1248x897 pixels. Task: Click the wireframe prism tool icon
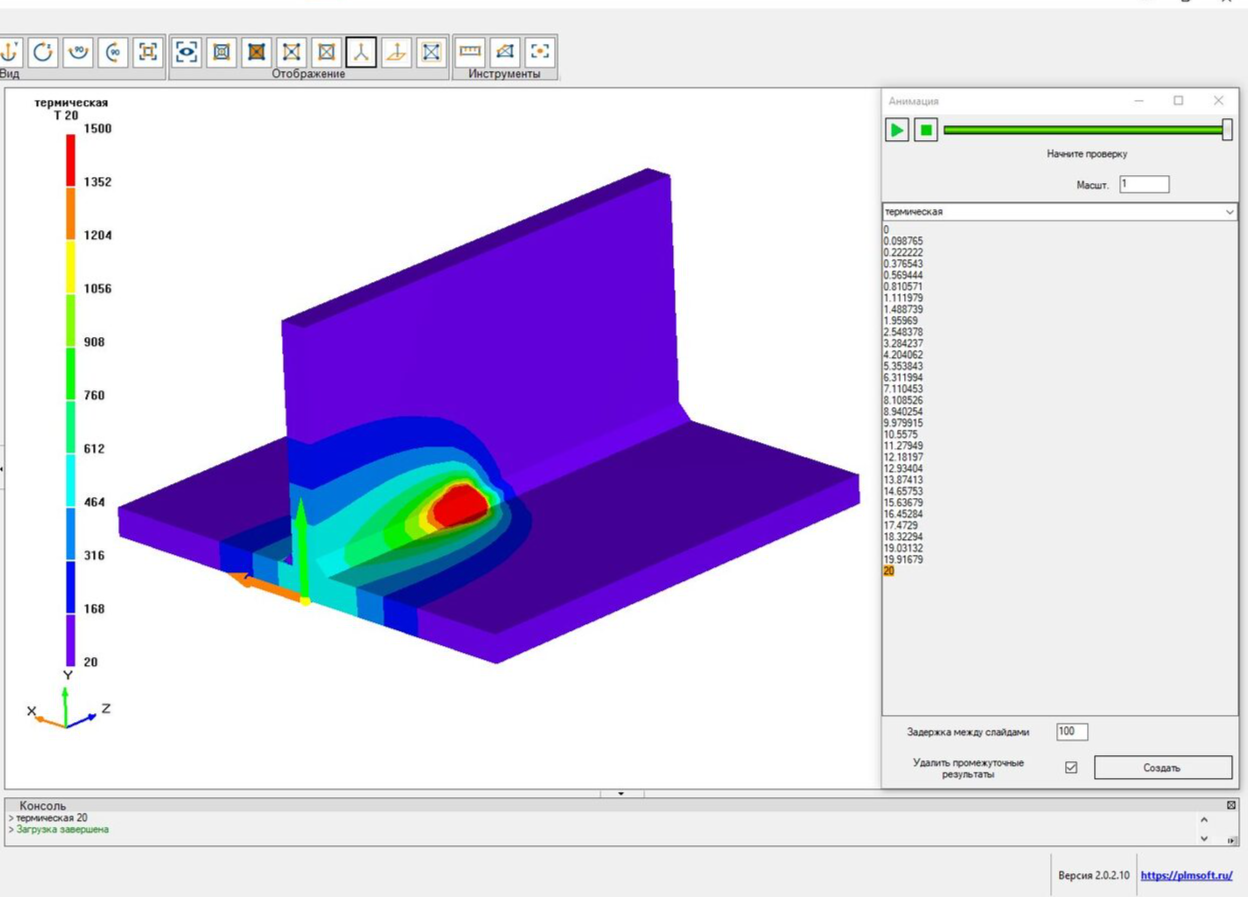505,52
